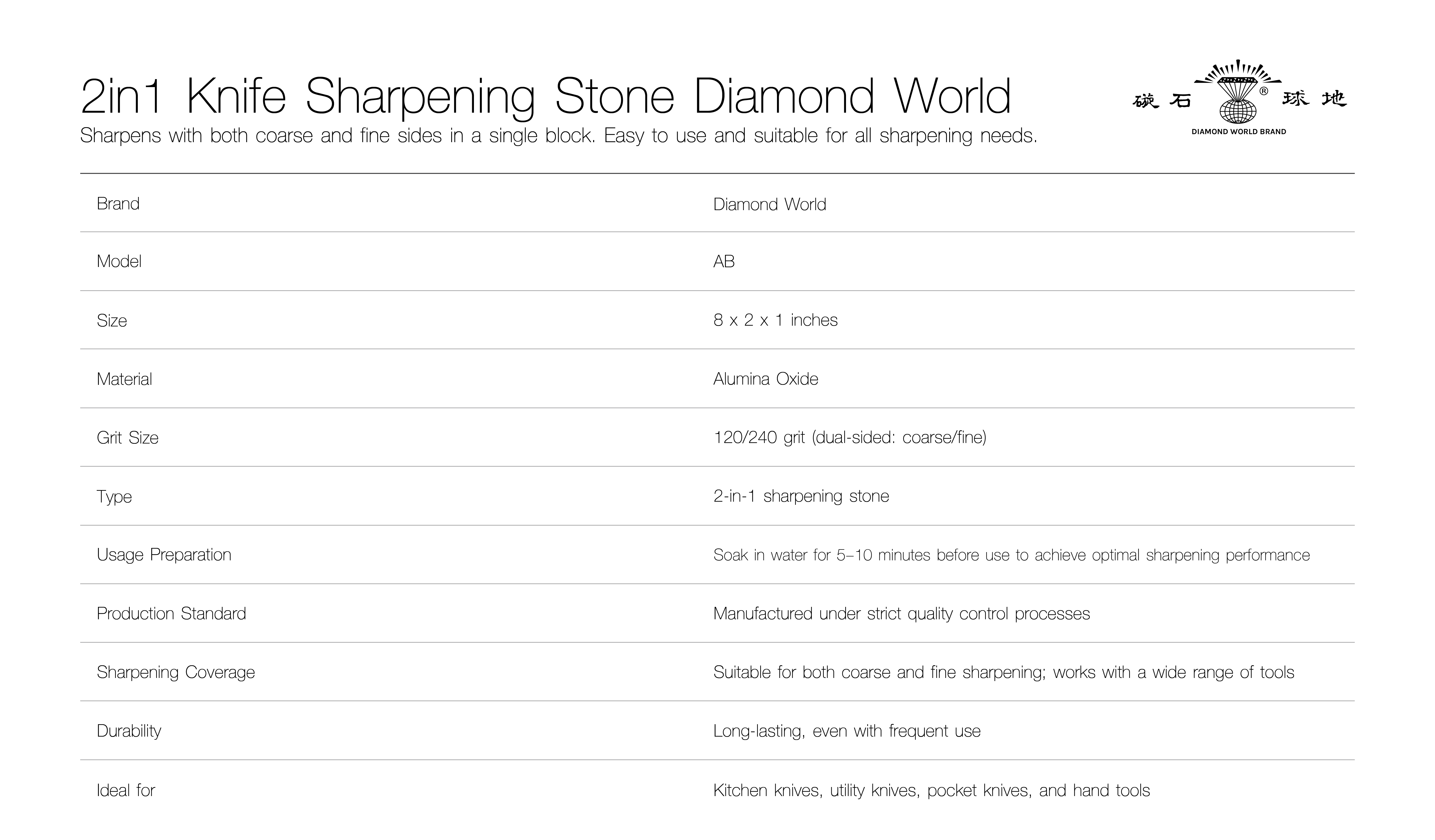Click the 'DIAMOND WORLD BRAND' caption under the logo
Viewport: 1435px width, 840px height.
[1238, 132]
